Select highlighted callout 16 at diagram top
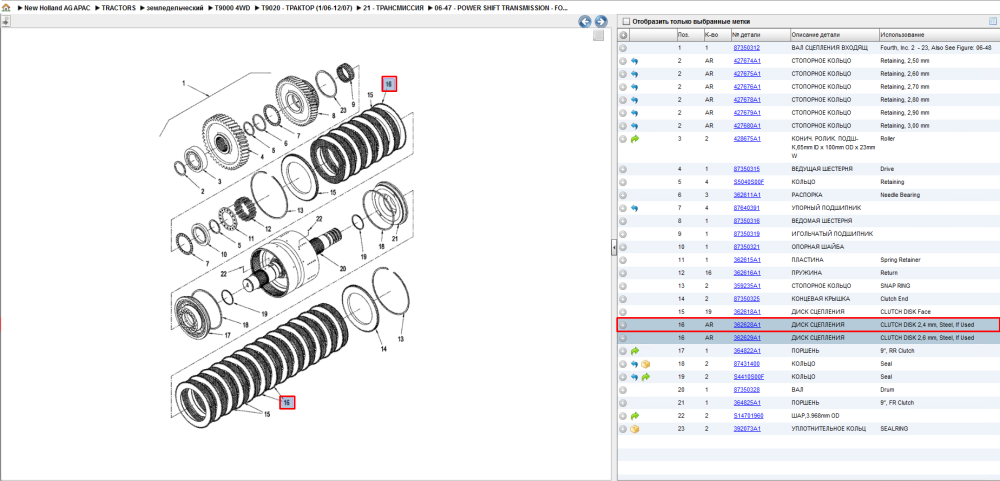 389,84
